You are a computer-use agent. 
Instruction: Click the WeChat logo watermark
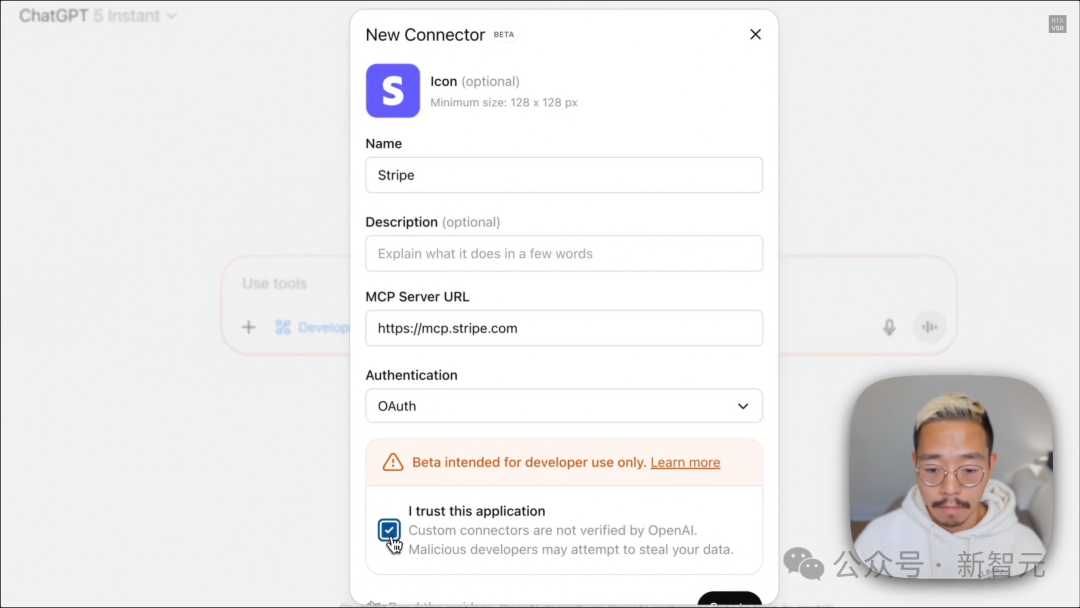(803, 564)
